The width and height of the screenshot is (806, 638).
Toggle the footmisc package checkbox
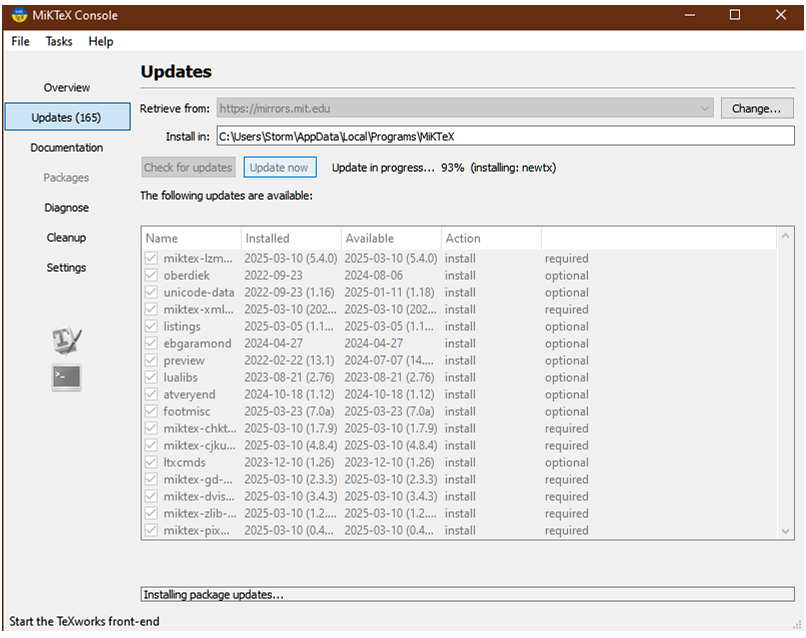tap(151, 411)
